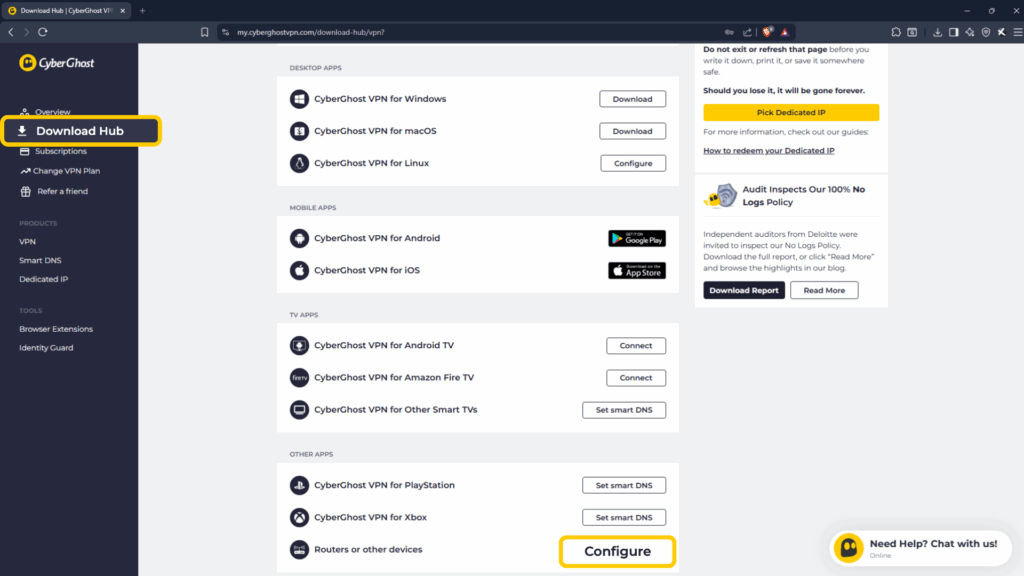Click the bookmark icon in address bar

pyautogui.click(x=204, y=32)
